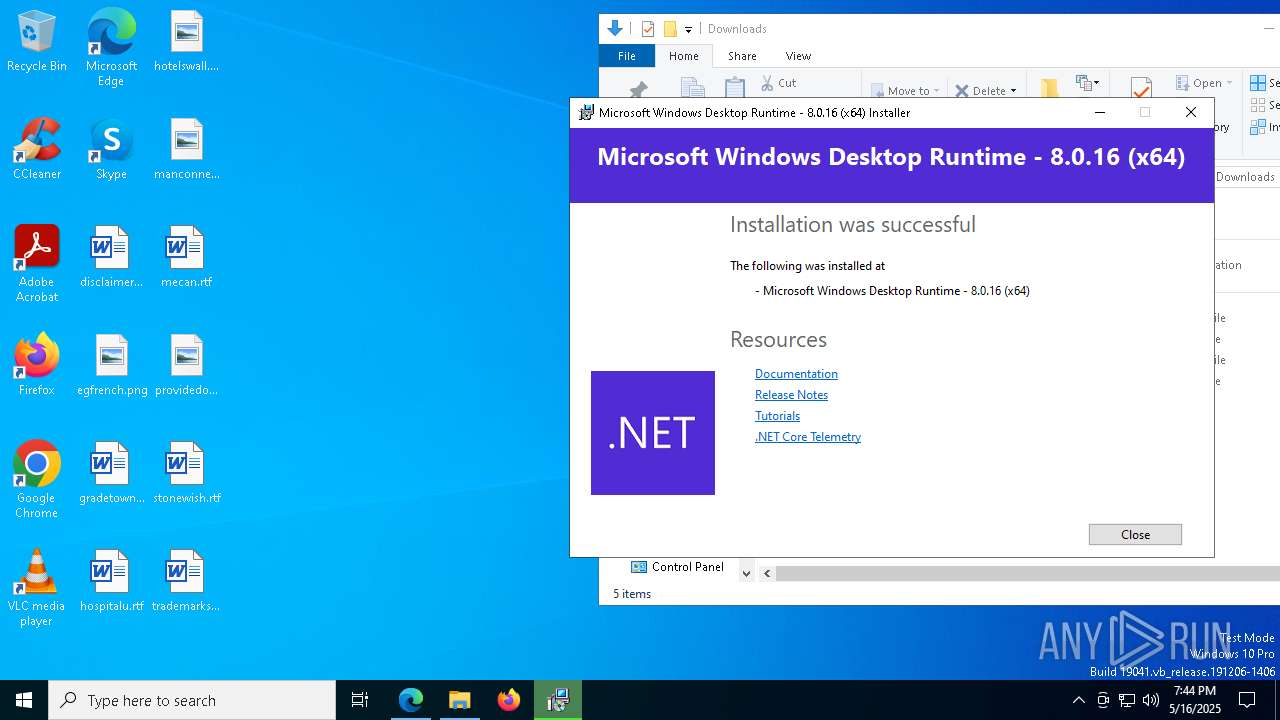Click the Explorer horizontal scrollbar track
1280x720 pixels.
(x=1028, y=573)
